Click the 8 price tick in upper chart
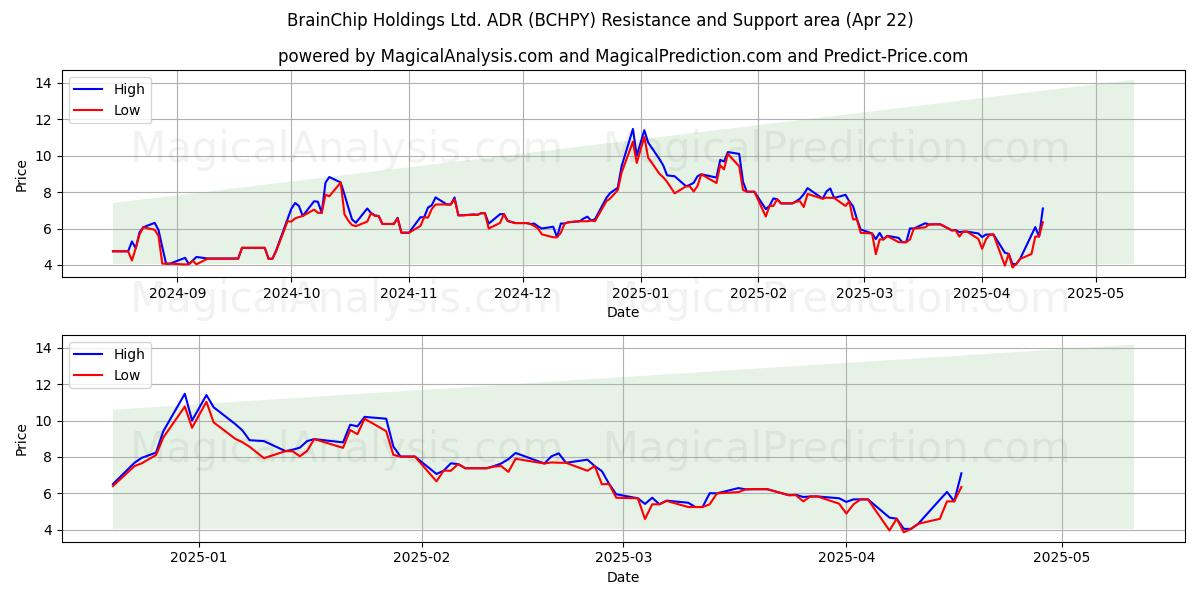The width and height of the screenshot is (1200, 600). pos(50,192)
